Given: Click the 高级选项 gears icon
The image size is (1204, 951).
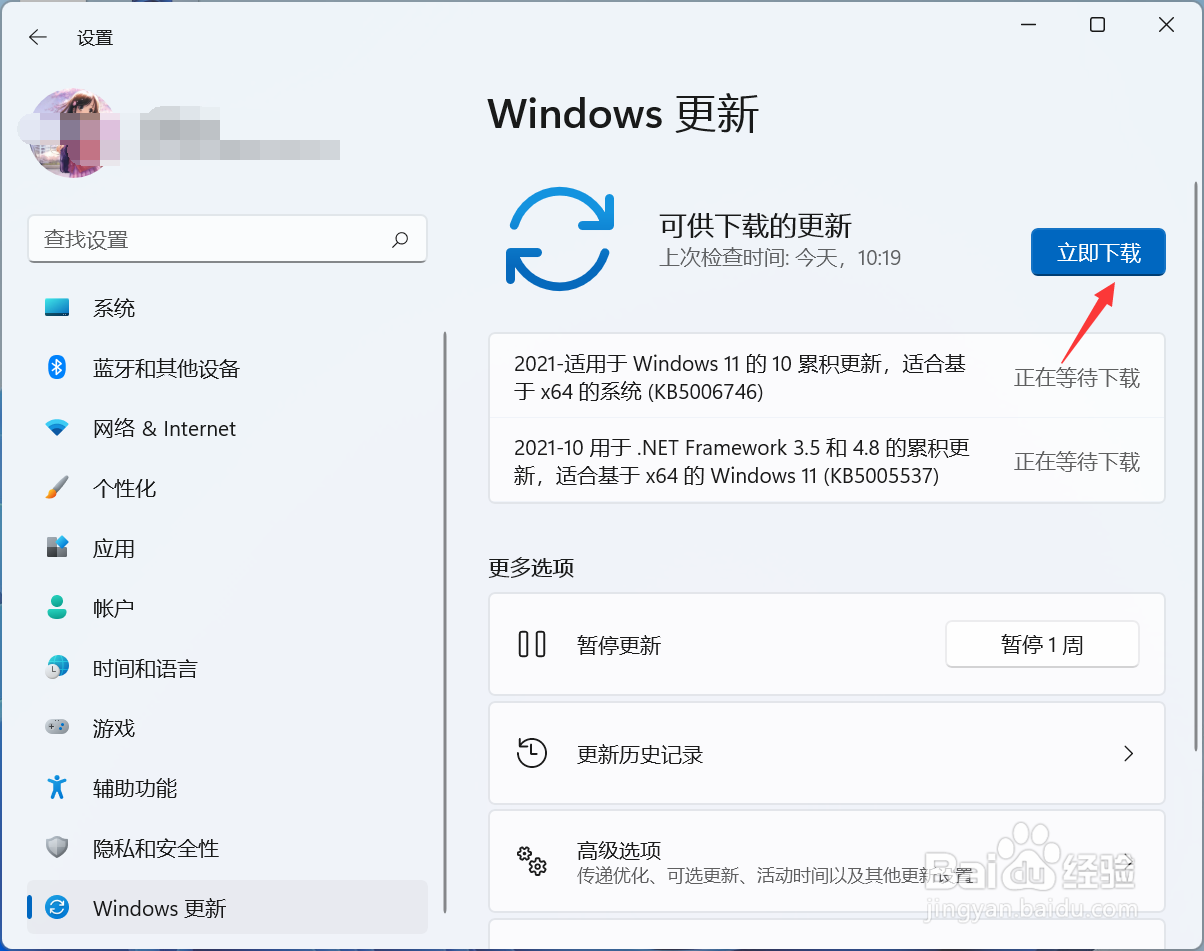Looking at the screenshot, I should pyautogui.click(x=532, y=860).
